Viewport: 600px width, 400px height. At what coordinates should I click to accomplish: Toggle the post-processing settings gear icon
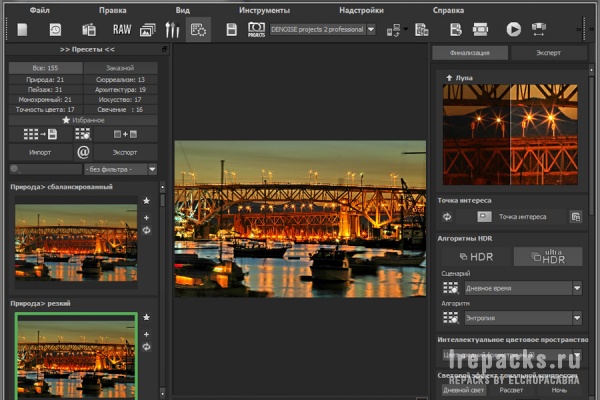click(x=198, y=29)
